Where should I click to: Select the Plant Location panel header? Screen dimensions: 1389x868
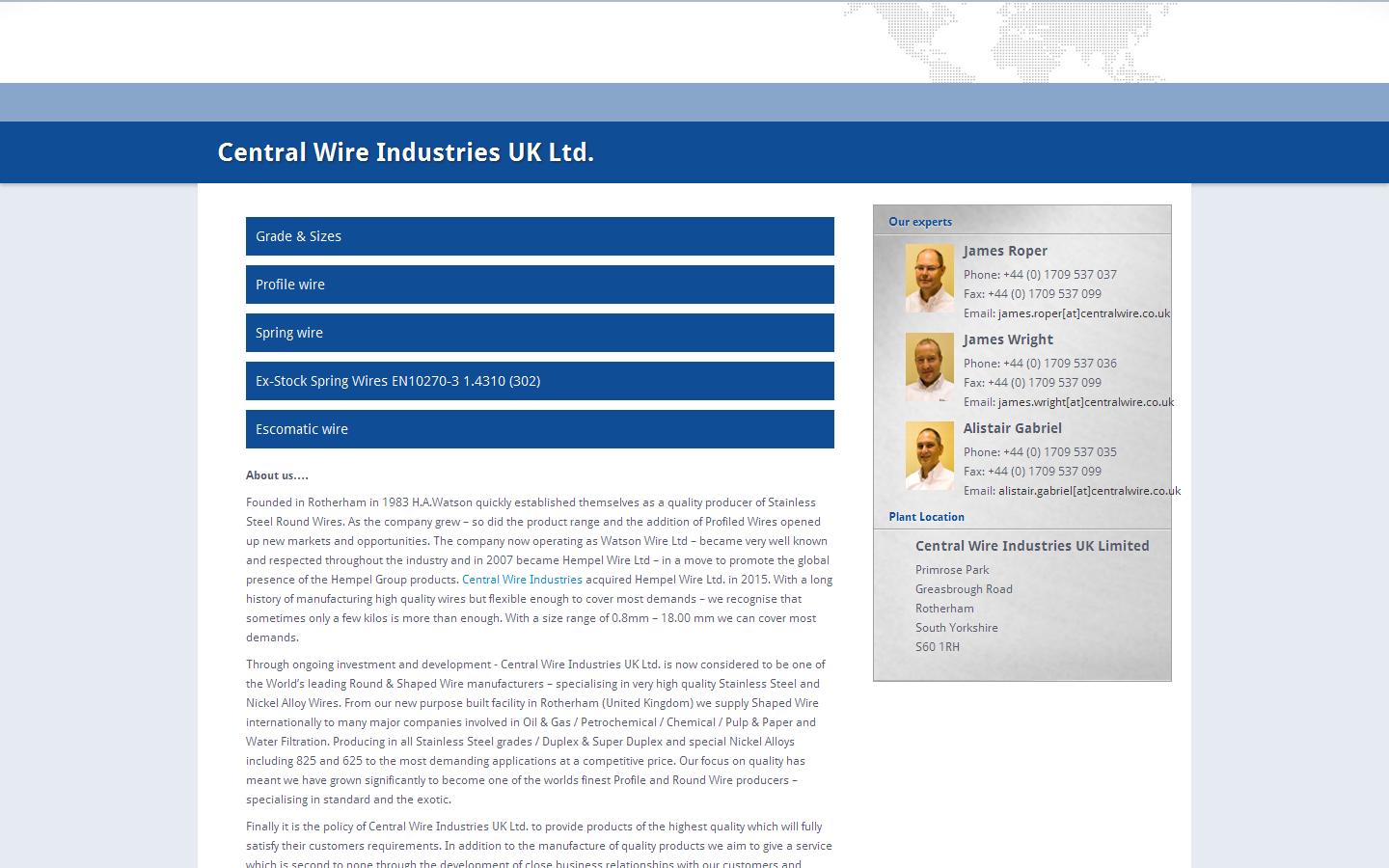click(926, 517)
